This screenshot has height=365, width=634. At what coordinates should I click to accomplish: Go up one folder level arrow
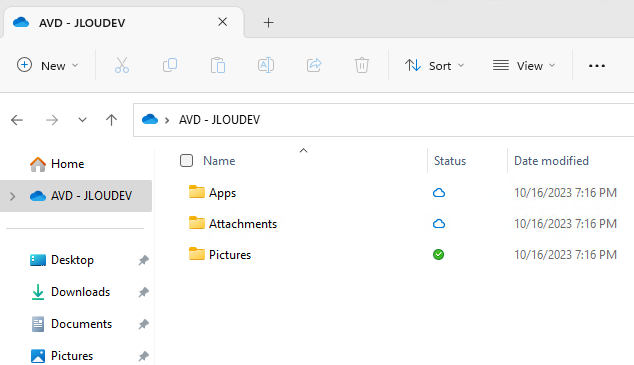point(111,120)
